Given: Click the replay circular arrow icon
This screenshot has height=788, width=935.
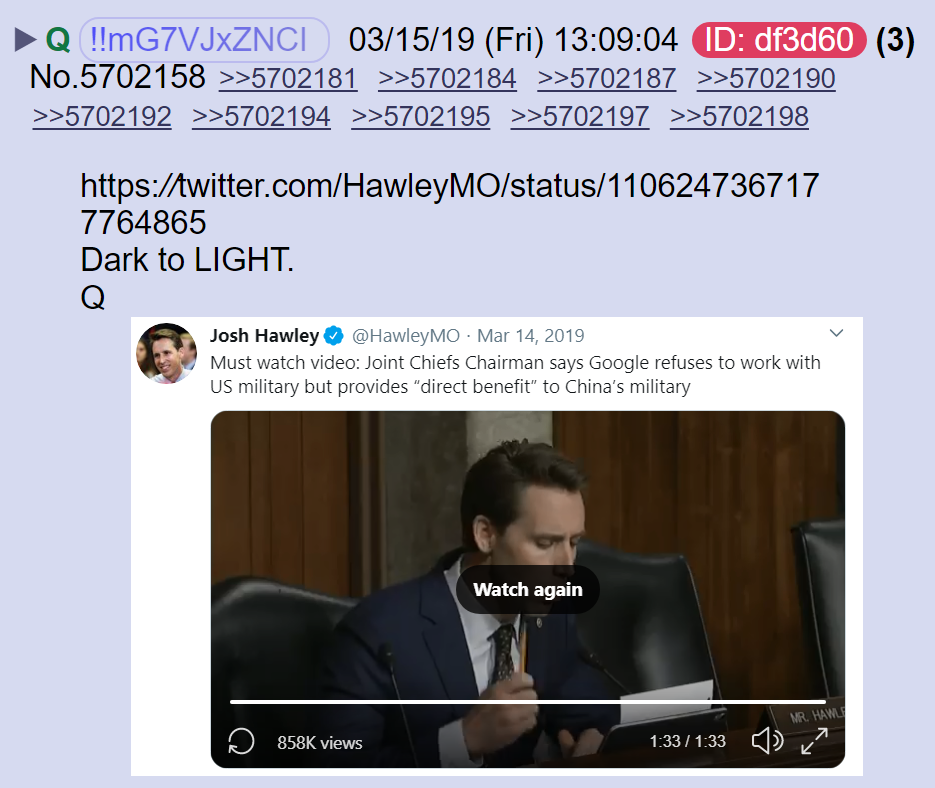Looking at the screenshot, I should (x=241, y=741).
